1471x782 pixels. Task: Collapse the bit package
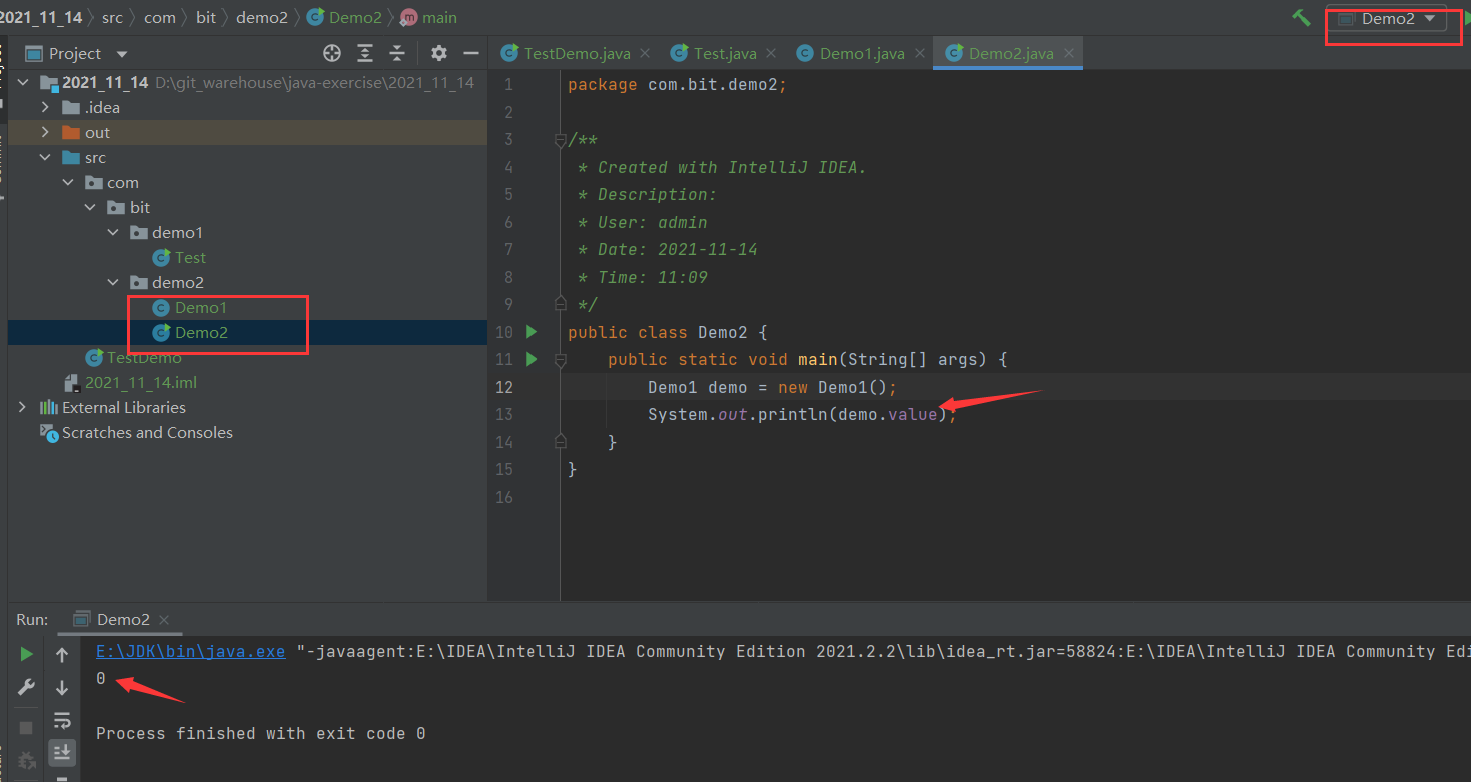(x=91, y=207)
